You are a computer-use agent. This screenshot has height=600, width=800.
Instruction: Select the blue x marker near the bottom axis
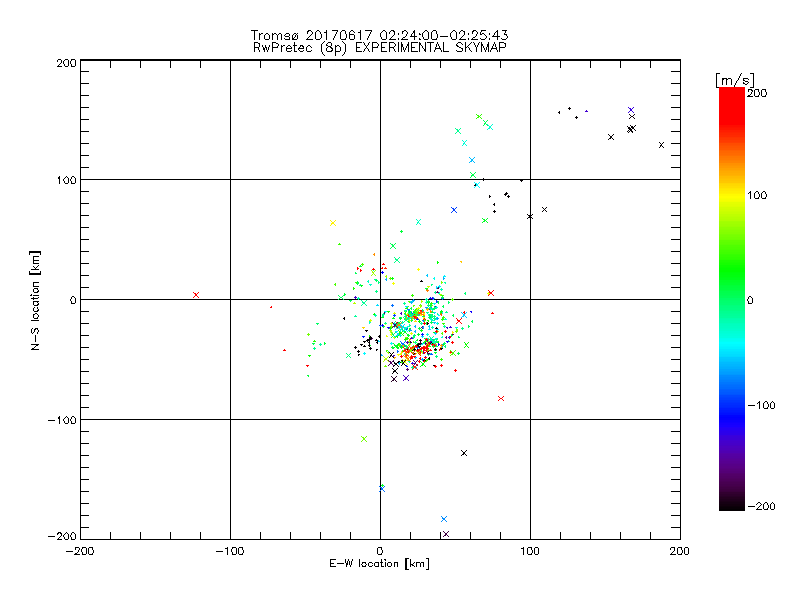pyautogui.click(x=444, y=519)
